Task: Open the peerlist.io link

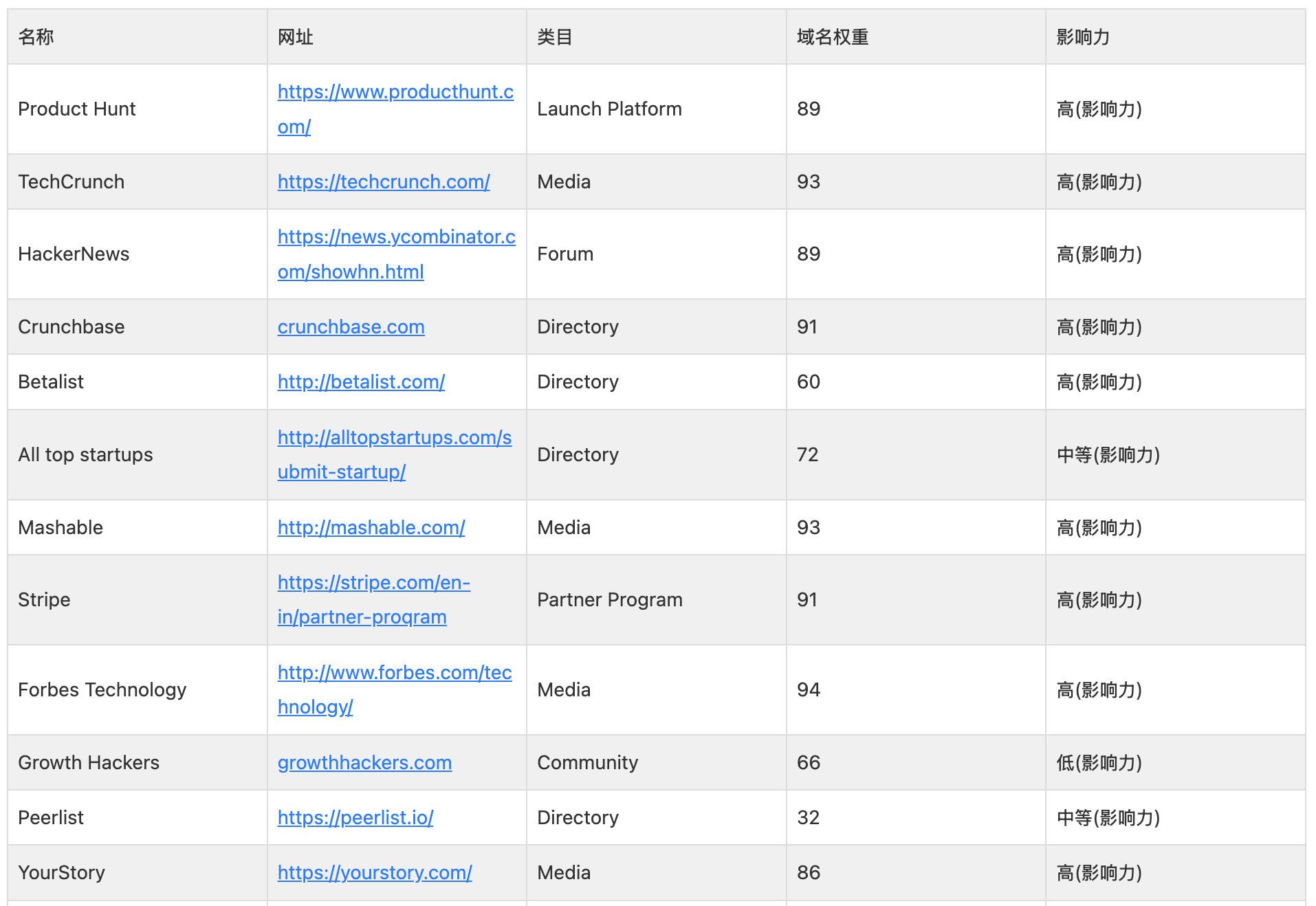Action: [x=355, y=817]
